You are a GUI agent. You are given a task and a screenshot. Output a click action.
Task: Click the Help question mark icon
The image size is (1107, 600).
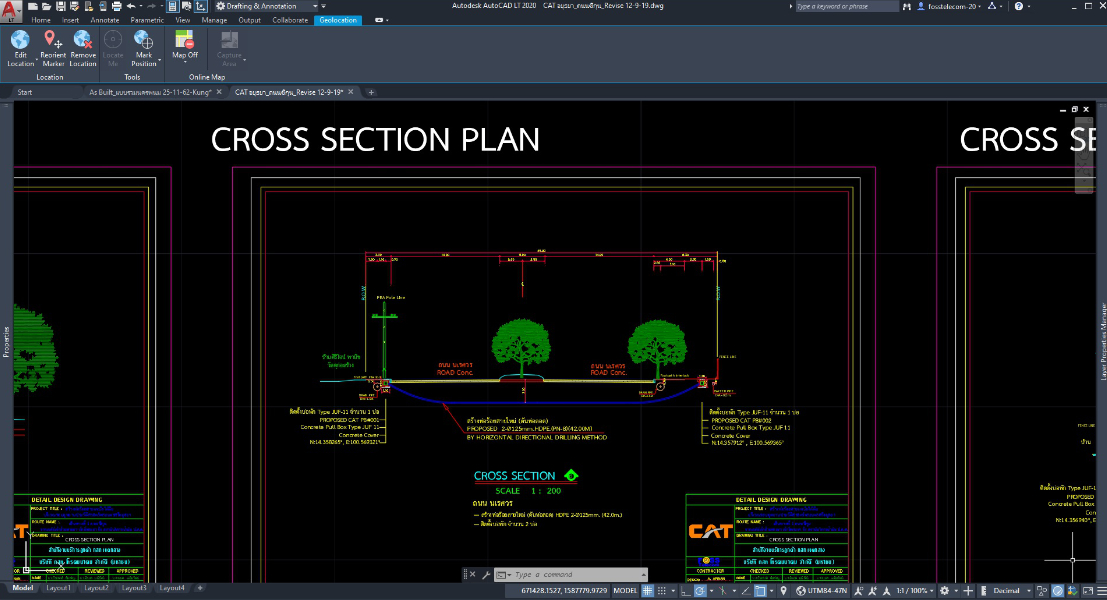tap(1018, 6)
